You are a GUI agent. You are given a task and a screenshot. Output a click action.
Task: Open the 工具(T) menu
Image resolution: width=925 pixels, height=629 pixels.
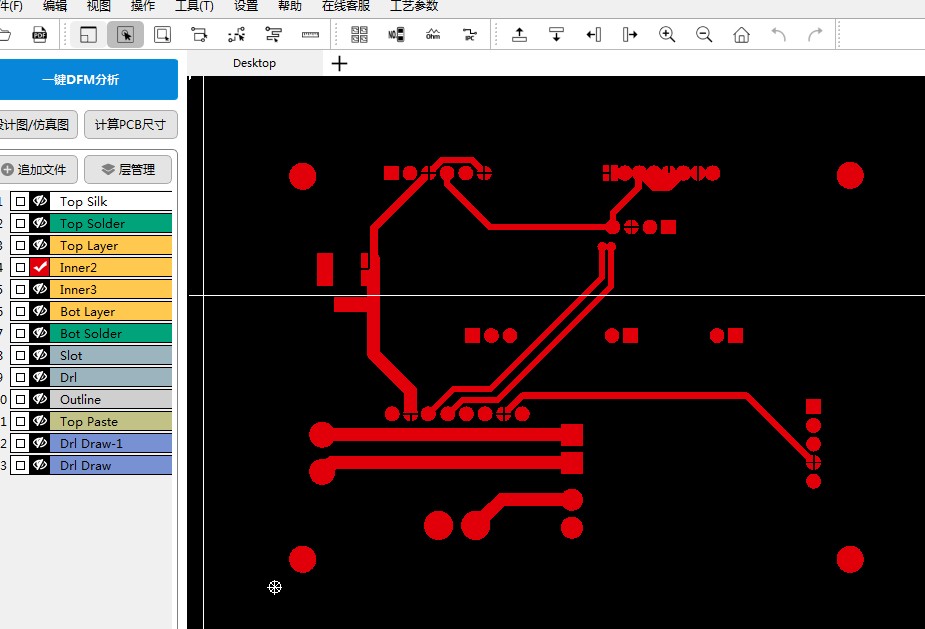coord(194,6)
